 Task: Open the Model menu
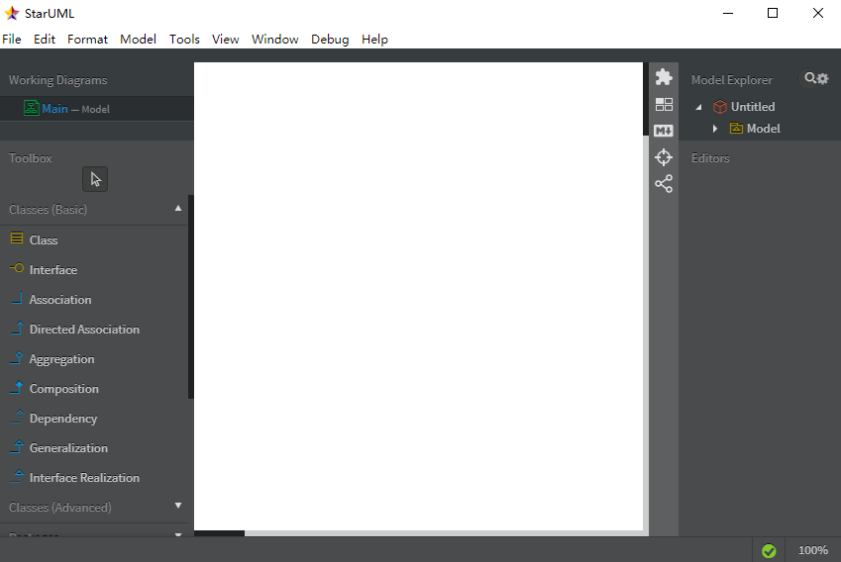pos(138,39)
